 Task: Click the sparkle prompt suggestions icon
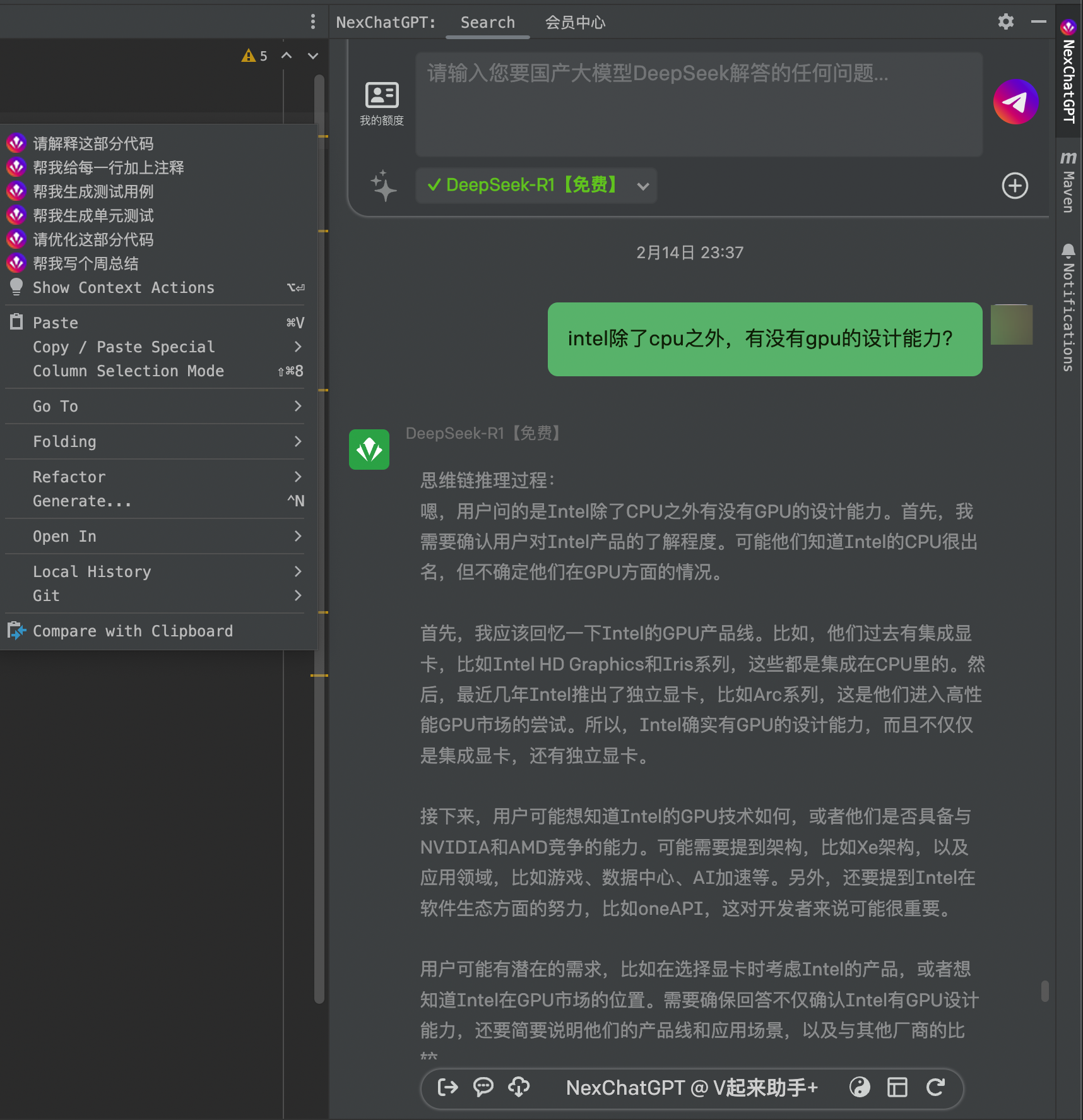pyautogui.click(x=384, y=186)
